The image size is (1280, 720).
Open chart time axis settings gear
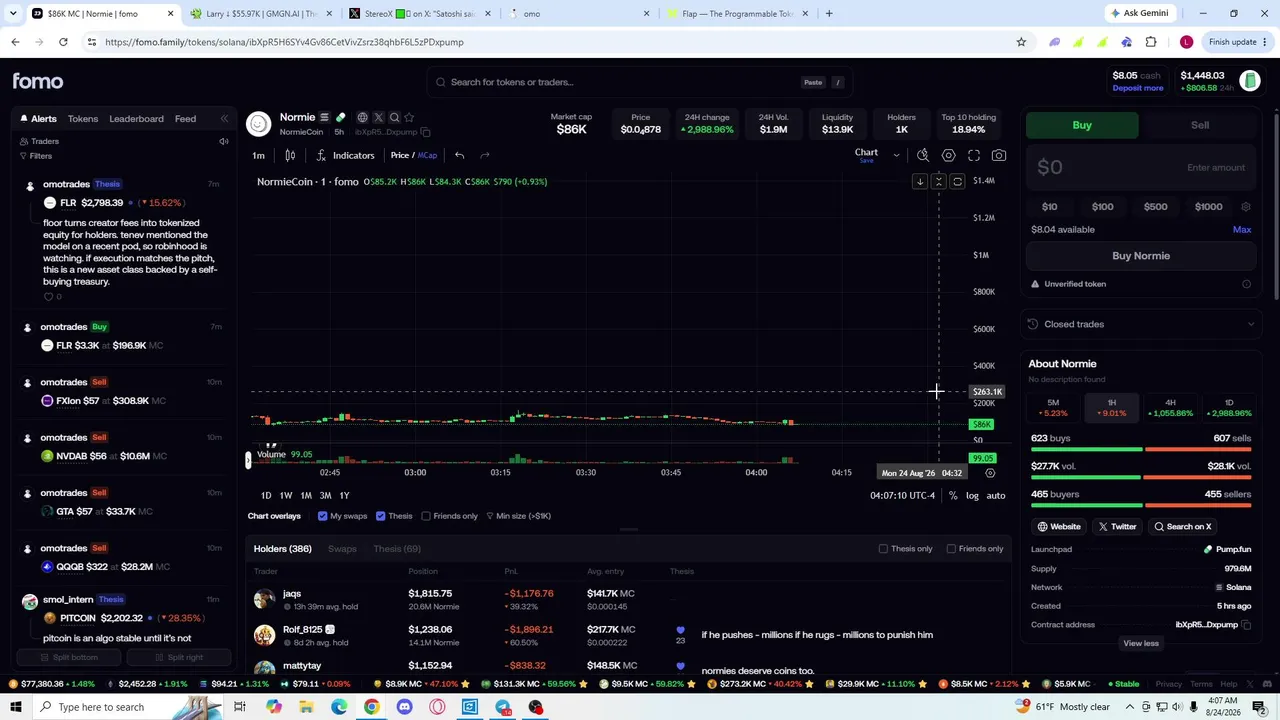(990, 473)
